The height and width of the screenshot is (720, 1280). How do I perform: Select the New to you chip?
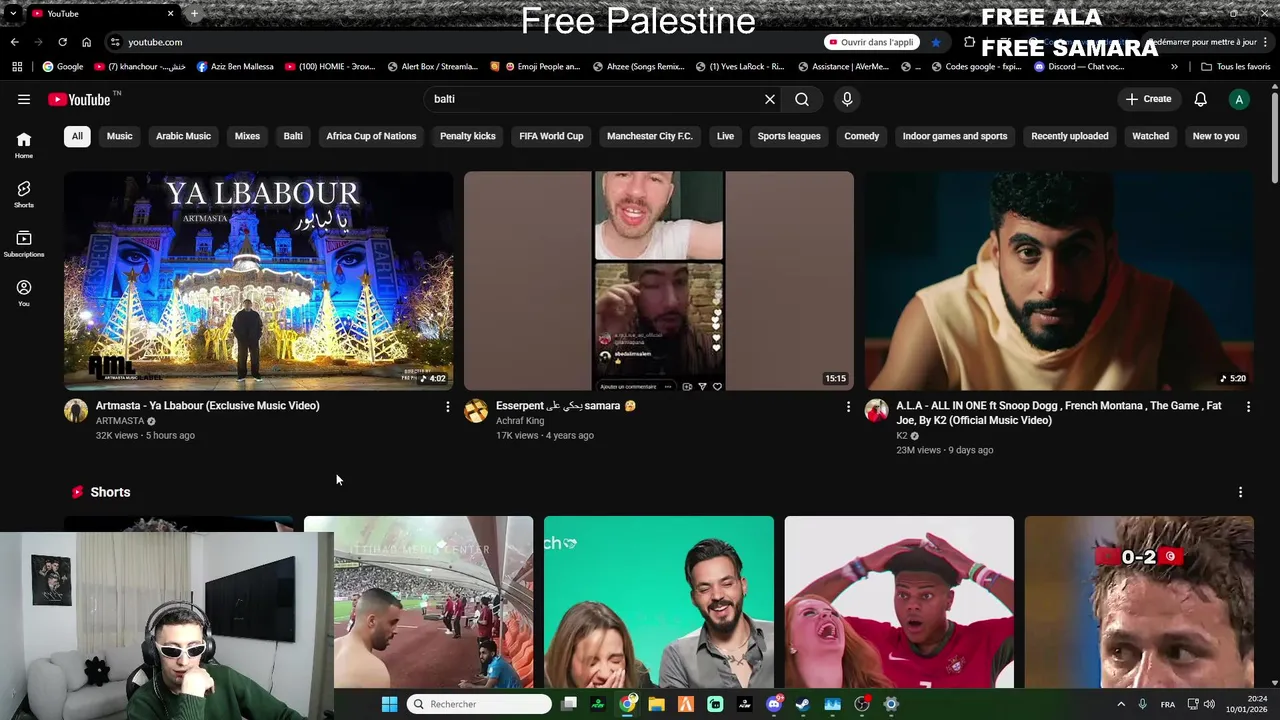[x=1216, y=136]
